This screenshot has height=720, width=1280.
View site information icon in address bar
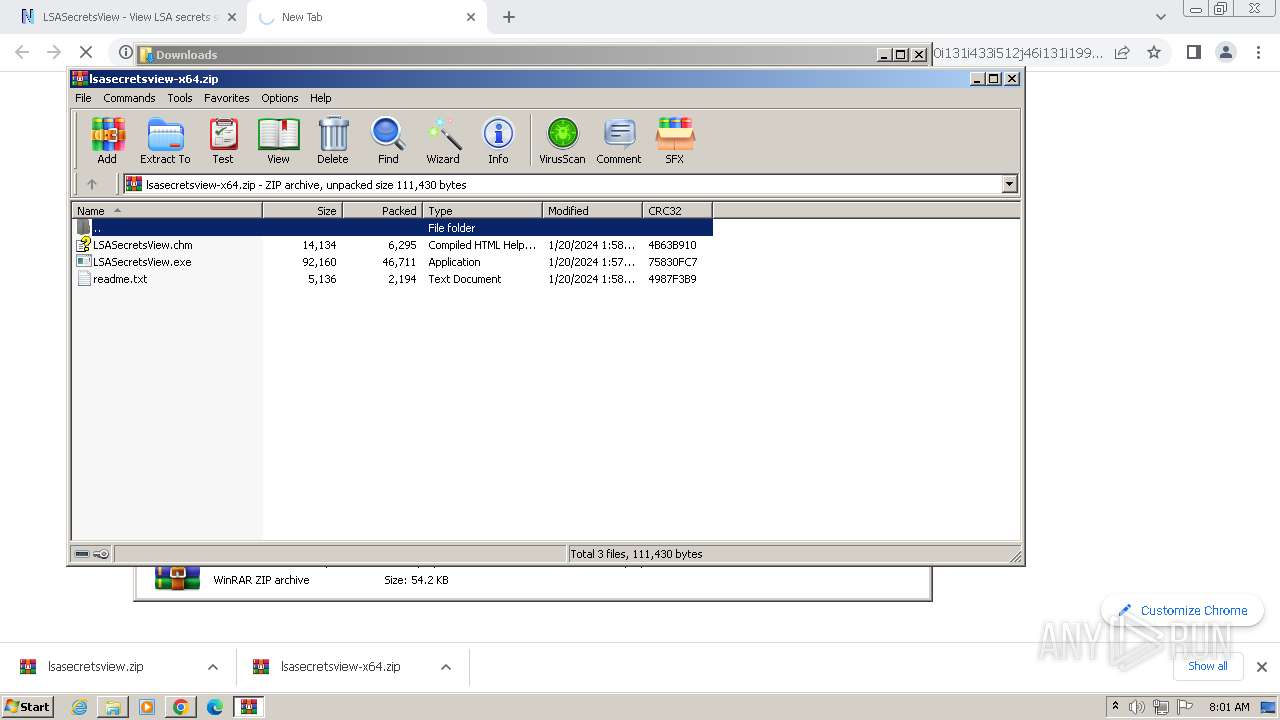tap(125, 52)
